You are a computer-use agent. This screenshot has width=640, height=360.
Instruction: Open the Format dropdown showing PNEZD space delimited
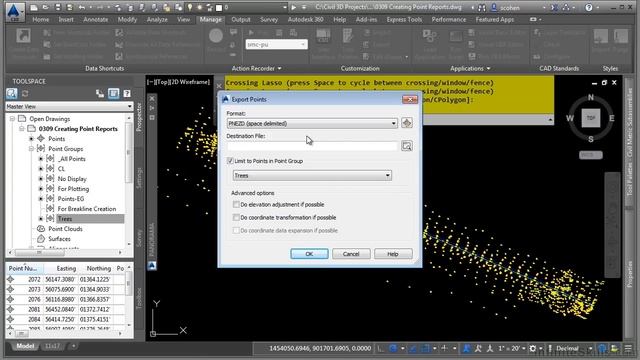coord(312,123)
